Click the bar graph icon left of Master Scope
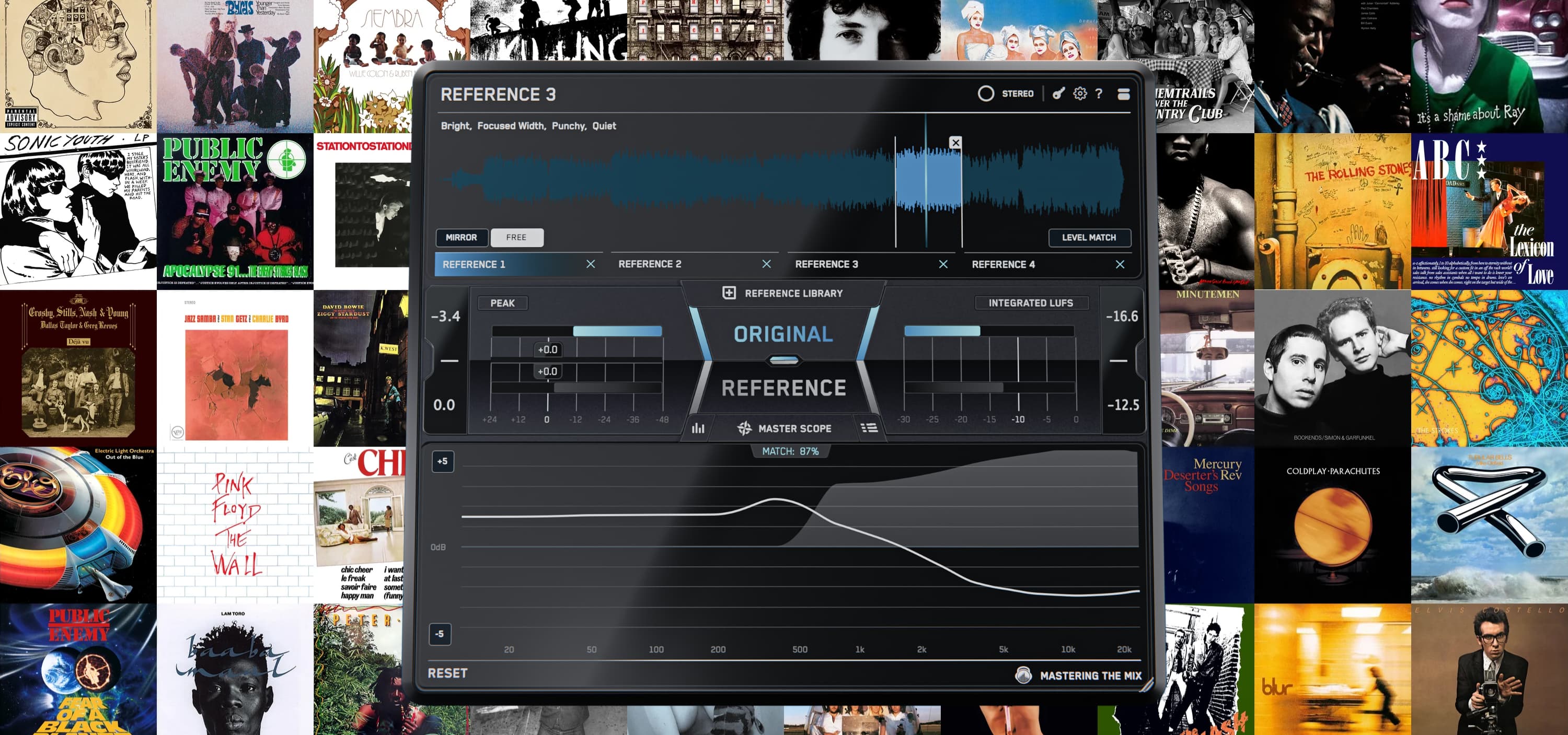Viewport: 1568px width, 735px height. point(698,428)
